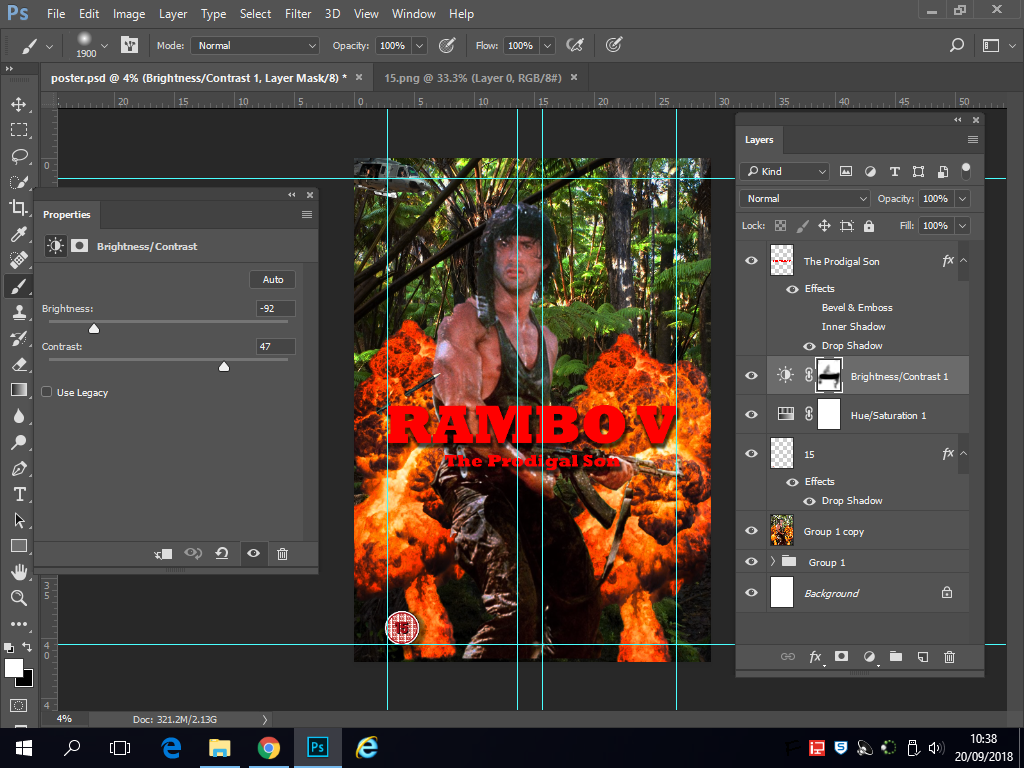The width and height of the screenshot is (1024, 768).
Task: Select the Eyedropper tool
Action: pos(18,234)
